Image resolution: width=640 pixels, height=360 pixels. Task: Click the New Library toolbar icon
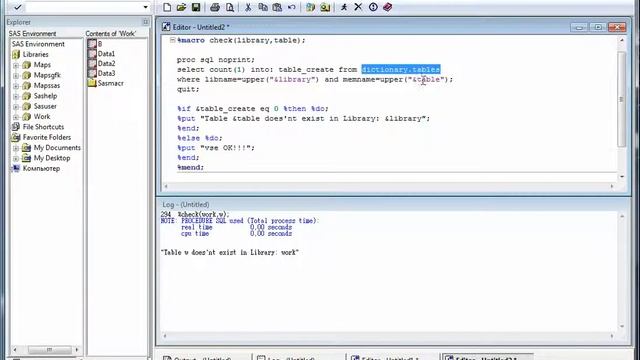[310, 7]
